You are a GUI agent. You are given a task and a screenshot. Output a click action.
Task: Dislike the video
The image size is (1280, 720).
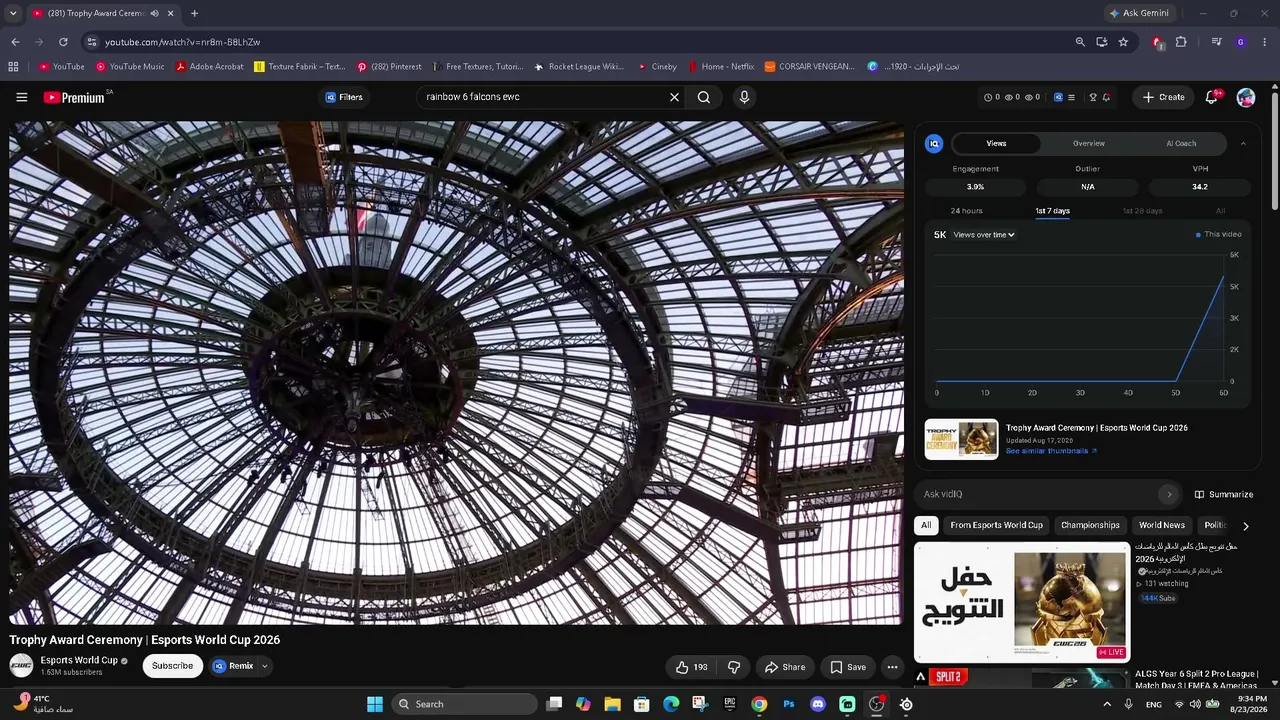(734, 667)
